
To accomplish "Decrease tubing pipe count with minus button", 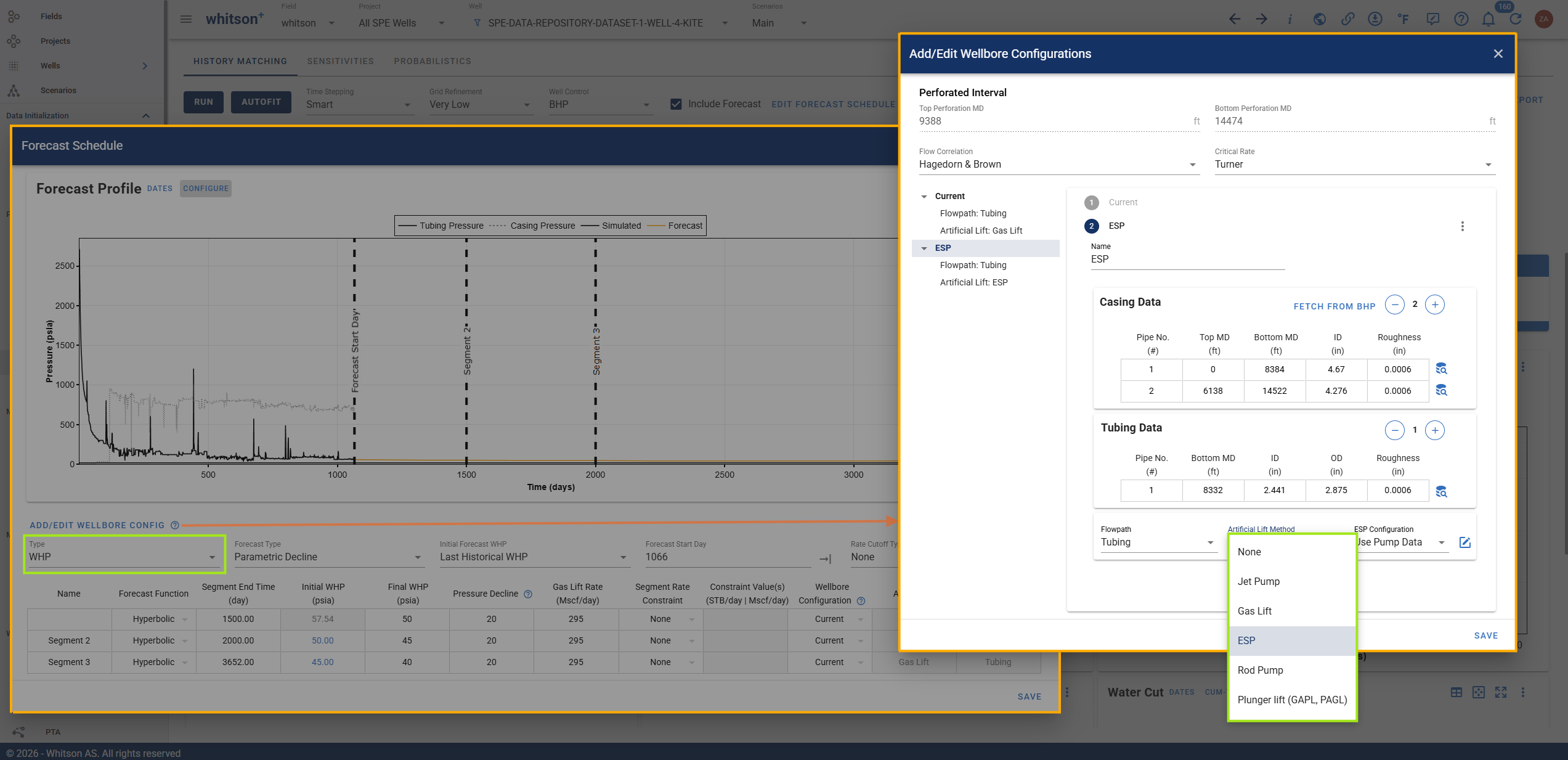I will point(1395,430).
